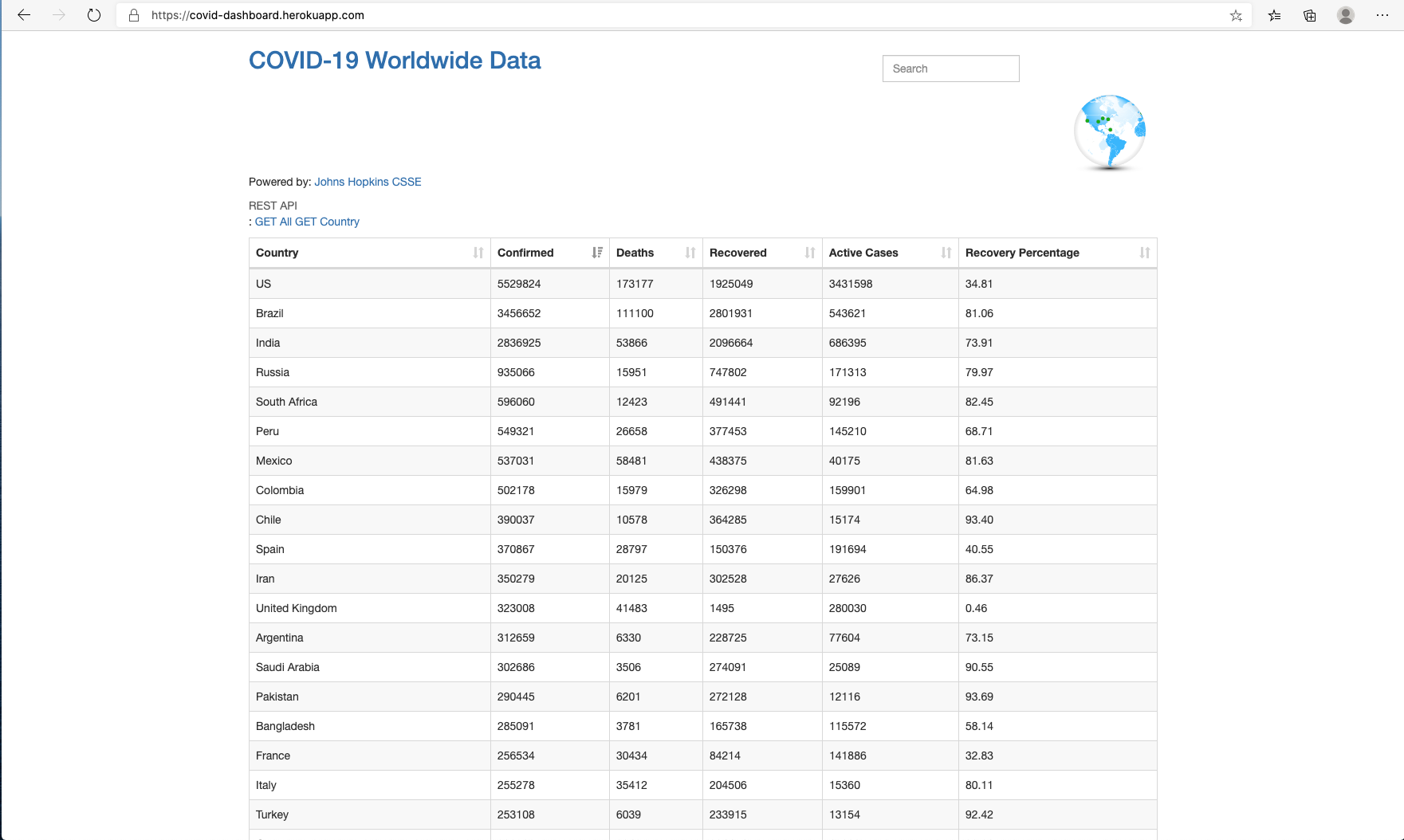Select the Chile country cell
The height and width of the screenshot is (840, 1404).
(x=370, y=520)
